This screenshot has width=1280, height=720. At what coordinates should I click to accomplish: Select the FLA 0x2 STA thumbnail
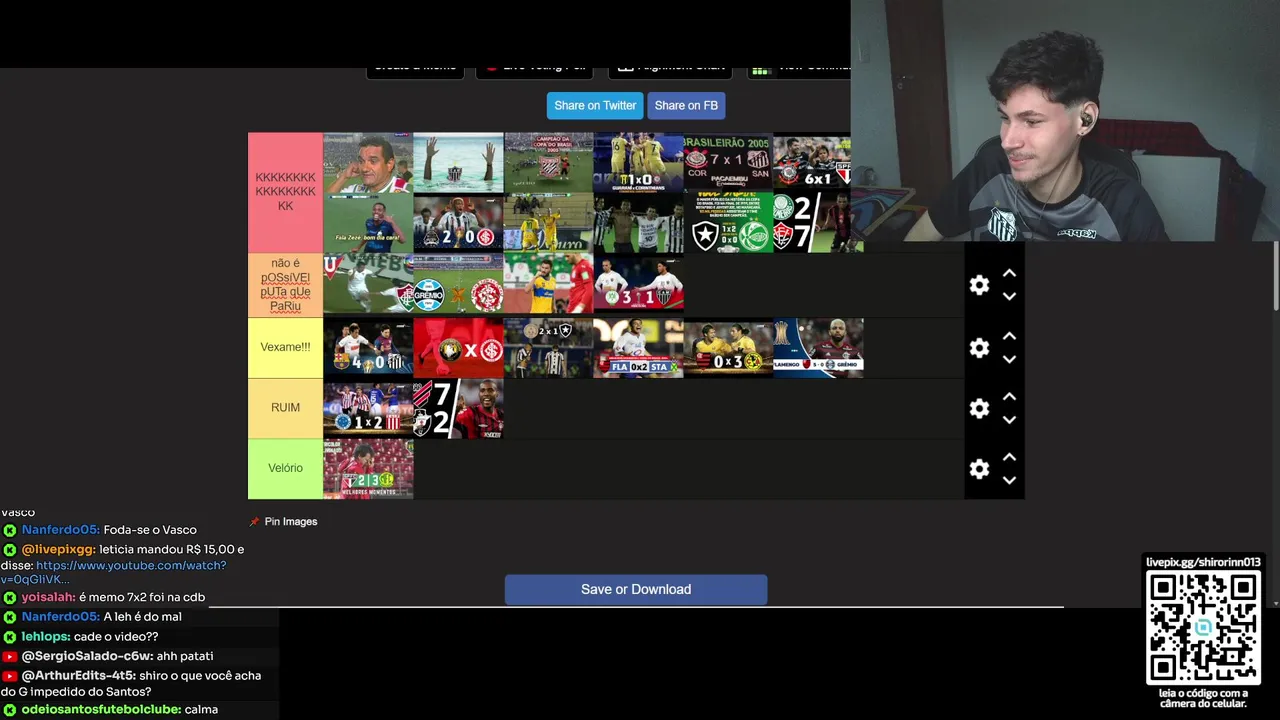[638, 348]
